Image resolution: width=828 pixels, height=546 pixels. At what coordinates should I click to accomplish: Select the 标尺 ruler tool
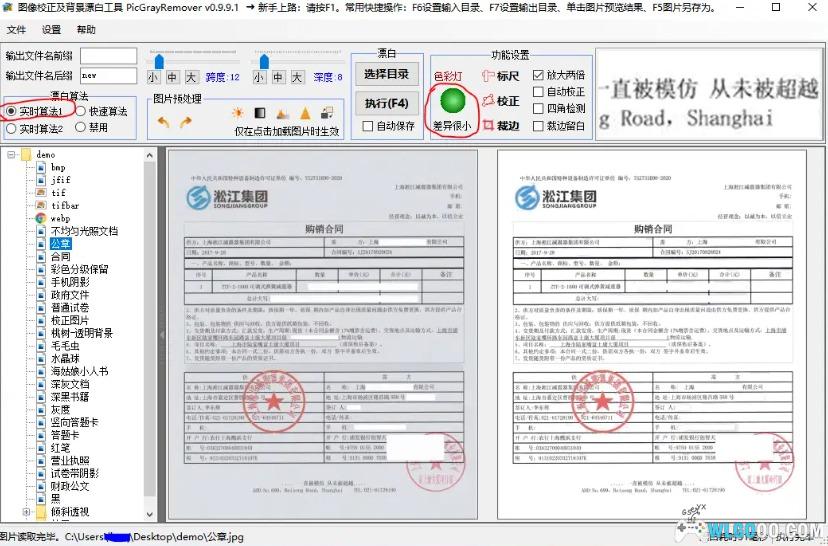click(x=501, y=76)
